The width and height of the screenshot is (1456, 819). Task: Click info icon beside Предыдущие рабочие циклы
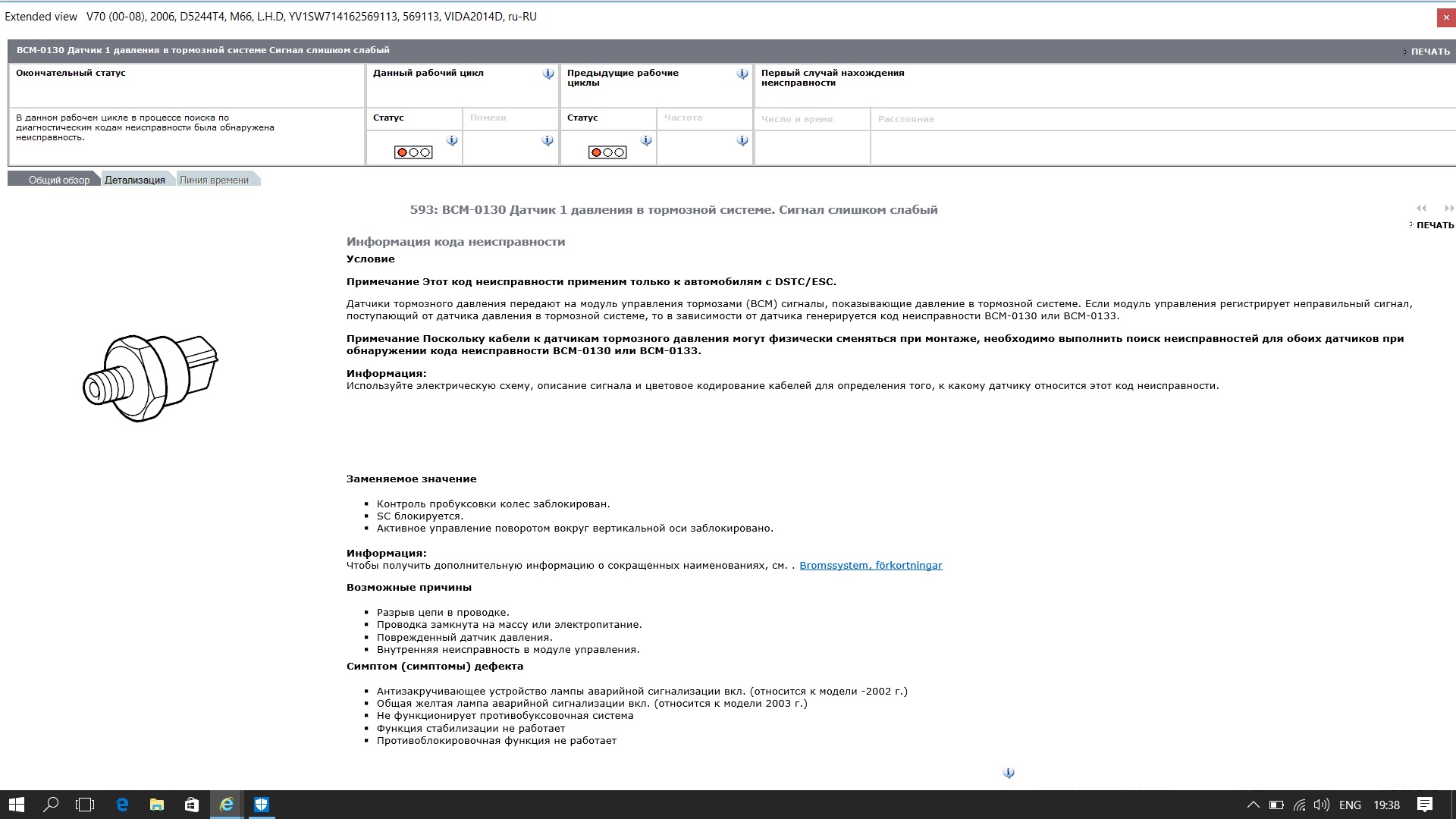coord(742,74)
